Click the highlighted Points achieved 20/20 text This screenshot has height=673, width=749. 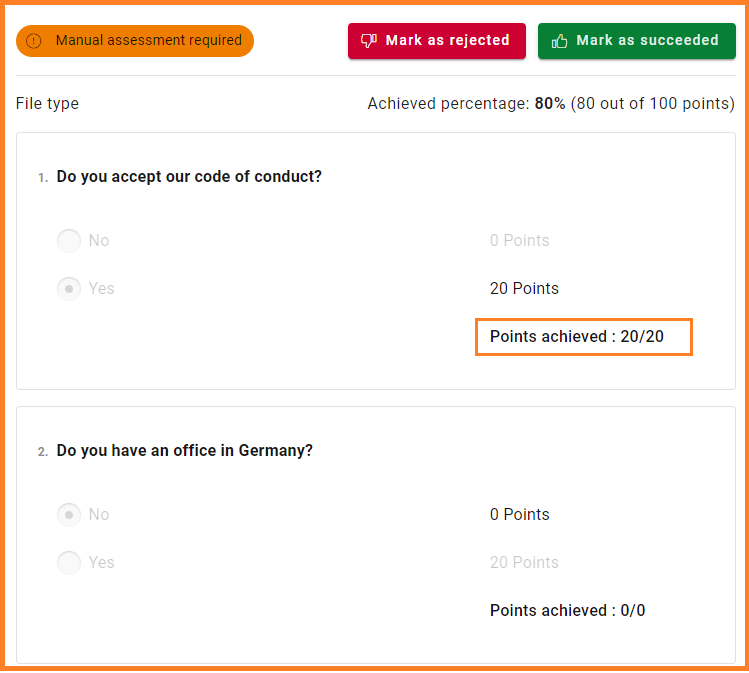577,337
